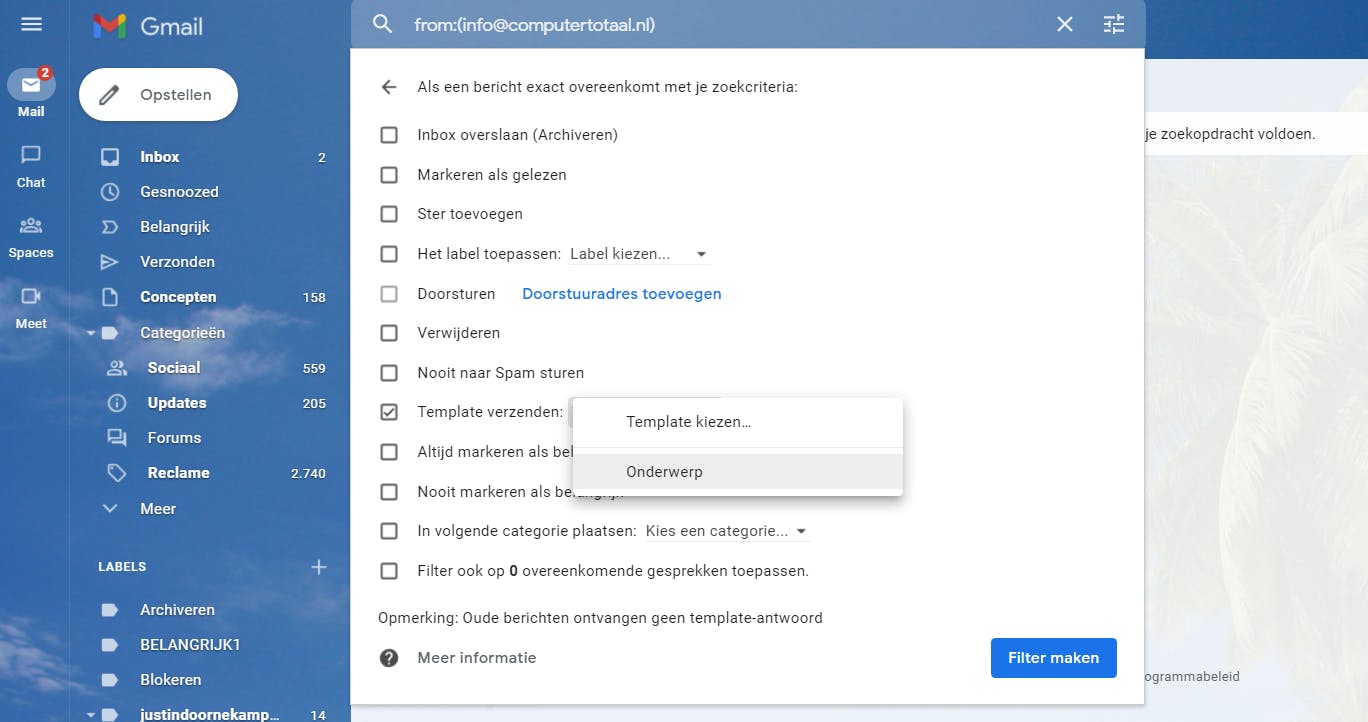Uncheck the 'Template verzenden' checkbox
The height and width of the screenshot is (722, 1368).
pyautogui.click(x=389, y=412)
